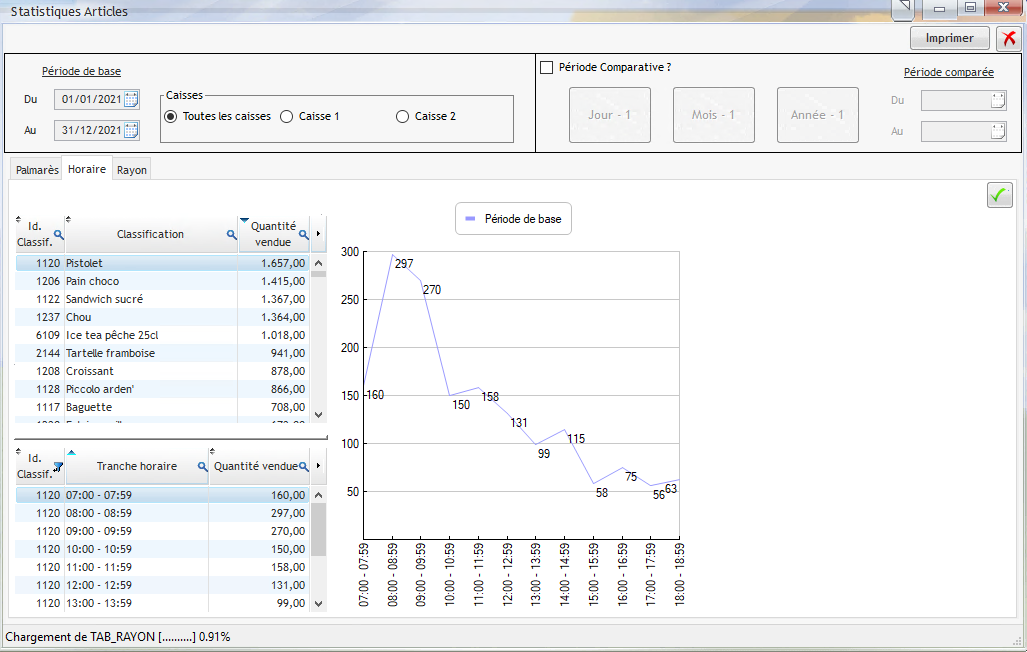Enable the Période Comparative checkbox
Viewport: 1027px width, 652px height.
click(546, 68)
